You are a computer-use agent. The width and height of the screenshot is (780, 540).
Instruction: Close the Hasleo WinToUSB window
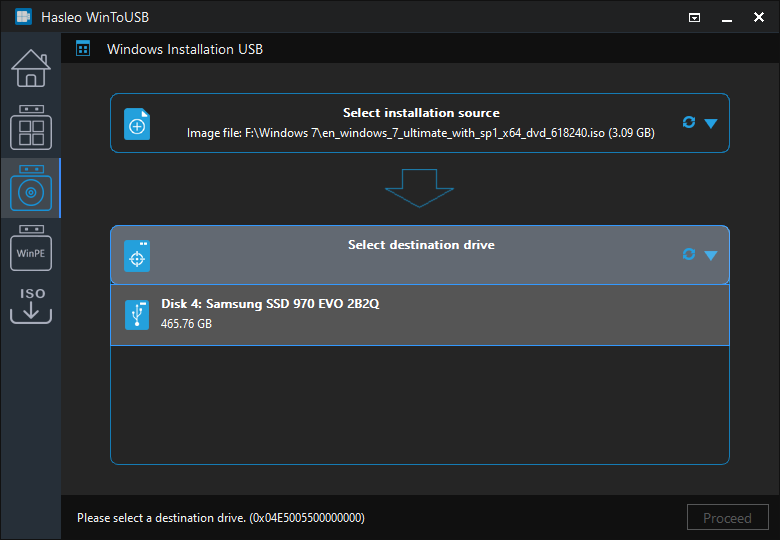click(759, 17)
